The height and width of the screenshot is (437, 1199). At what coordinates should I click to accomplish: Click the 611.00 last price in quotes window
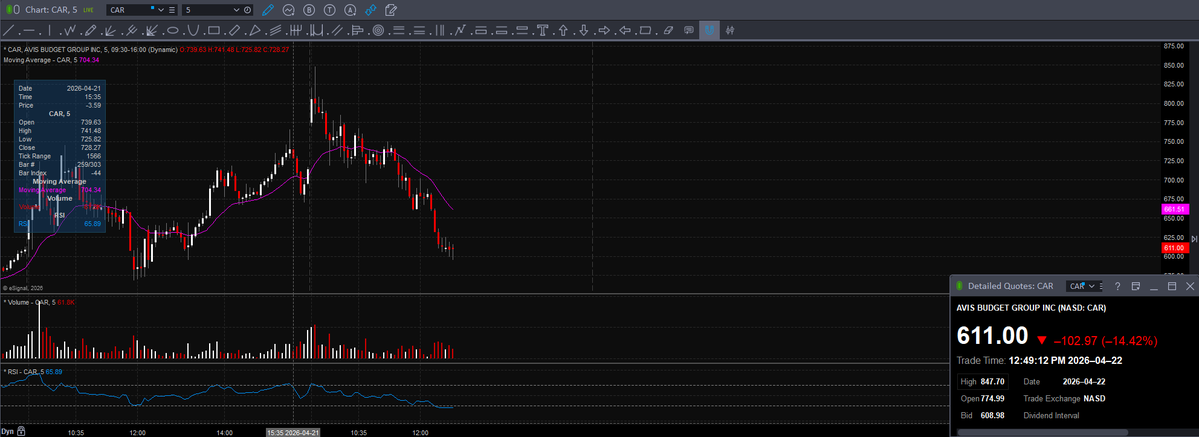[993, 335]
